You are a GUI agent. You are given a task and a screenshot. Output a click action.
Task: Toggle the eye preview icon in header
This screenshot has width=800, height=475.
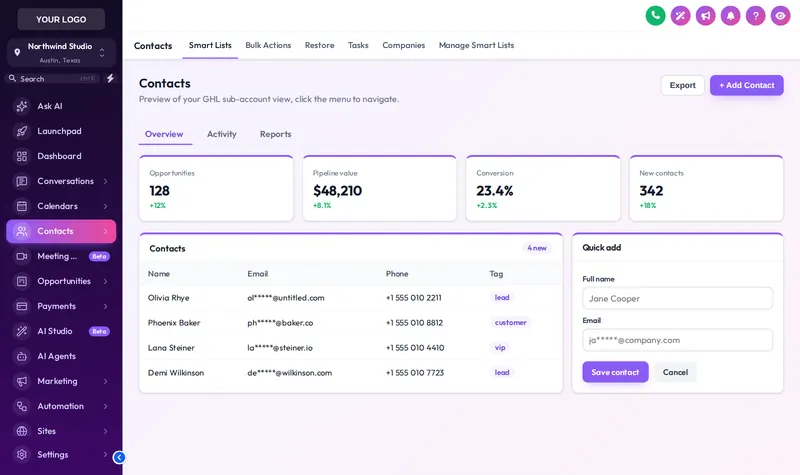(x=780, y=16)
